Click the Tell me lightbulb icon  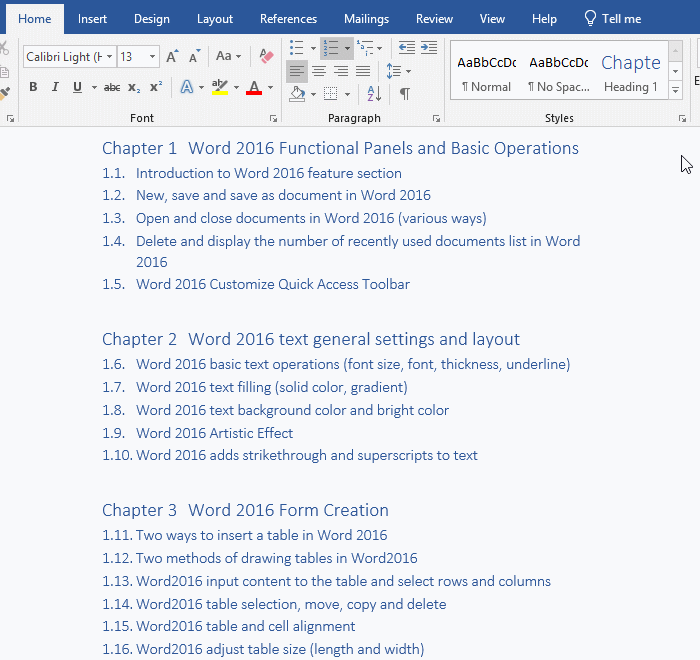pyautogui.click(x=590, y=18)
